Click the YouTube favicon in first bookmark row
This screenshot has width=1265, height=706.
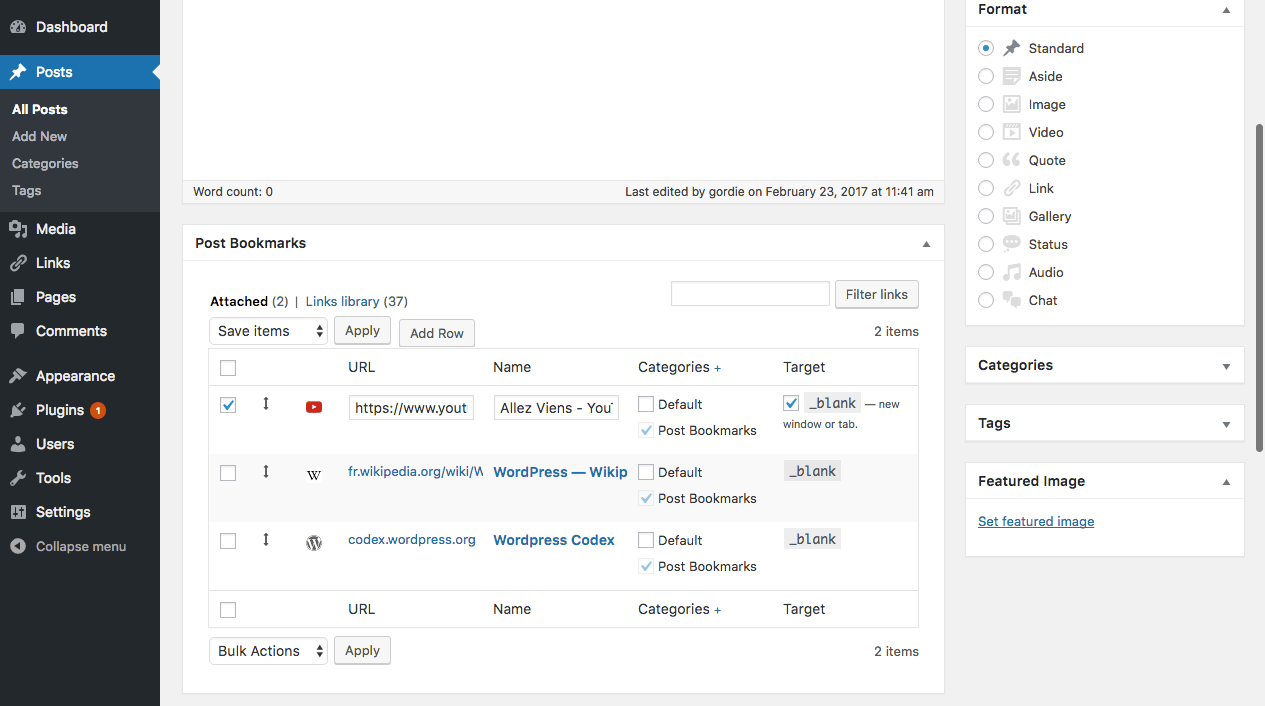314,407
